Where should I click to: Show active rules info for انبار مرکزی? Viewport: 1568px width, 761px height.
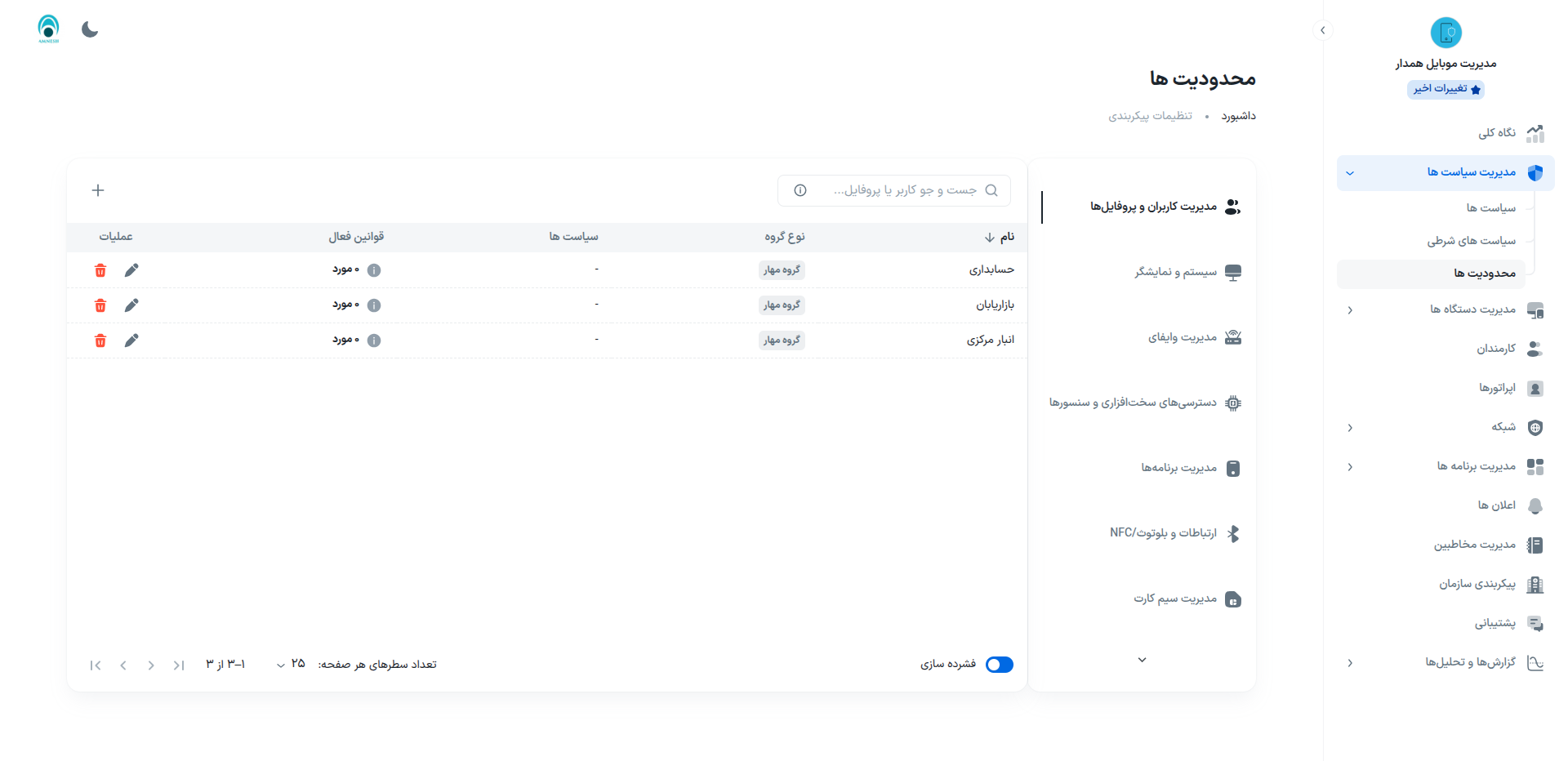click(x=374, y=340)
